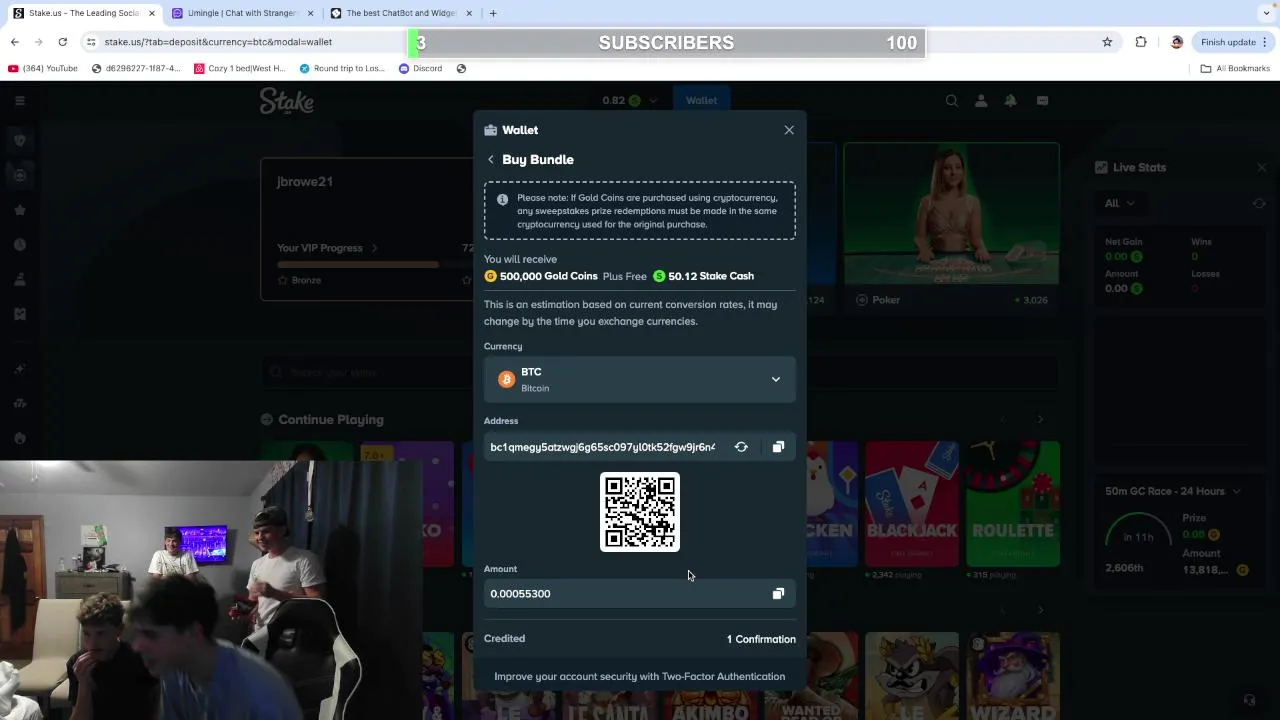This screenshot has width=1280, height=720.
Task: Click the Stake logo
Action: pos(287,100)
